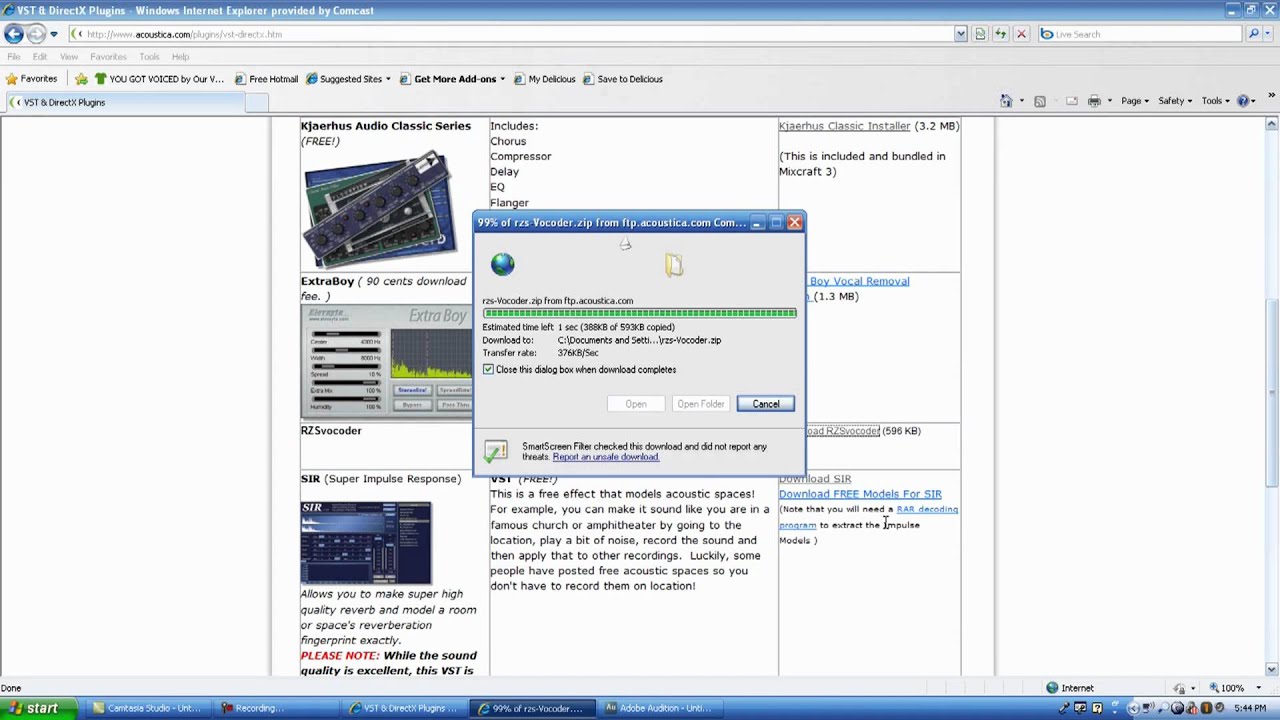Click the compatibility view icon beside address bar
1280x720 pixels.
tap(980, 34)
